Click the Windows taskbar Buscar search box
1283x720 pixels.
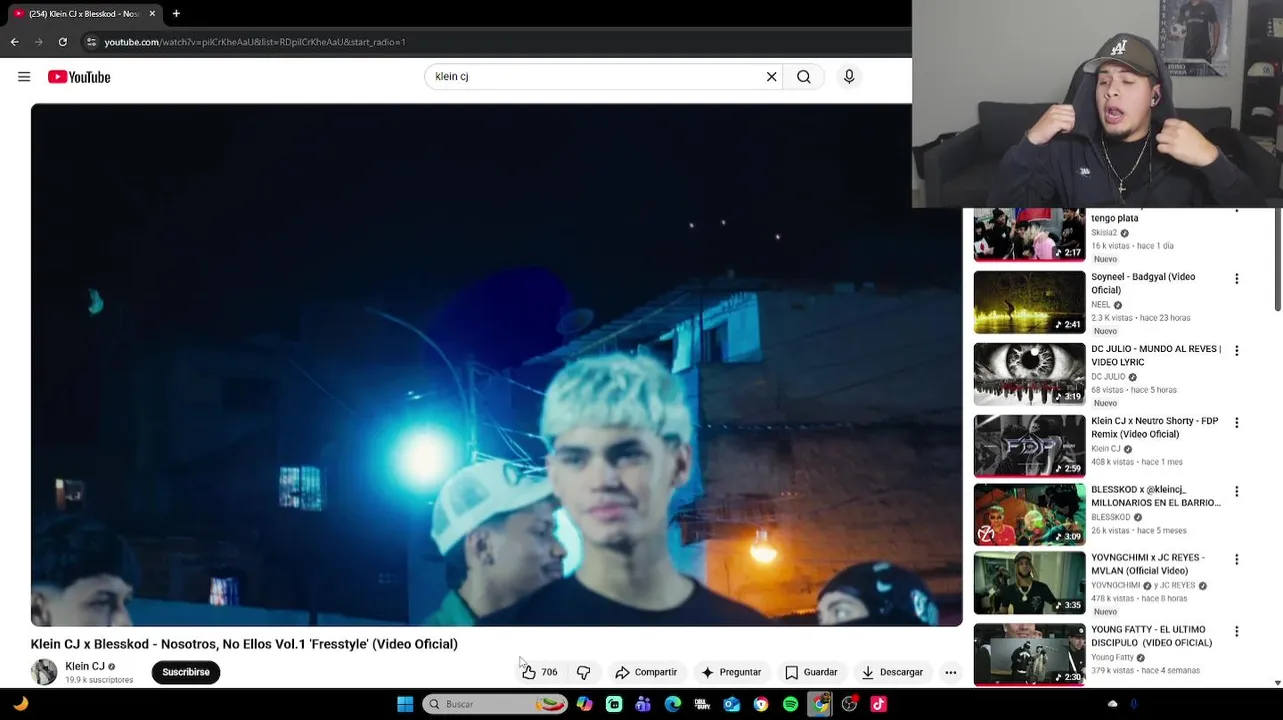[495, 704]
